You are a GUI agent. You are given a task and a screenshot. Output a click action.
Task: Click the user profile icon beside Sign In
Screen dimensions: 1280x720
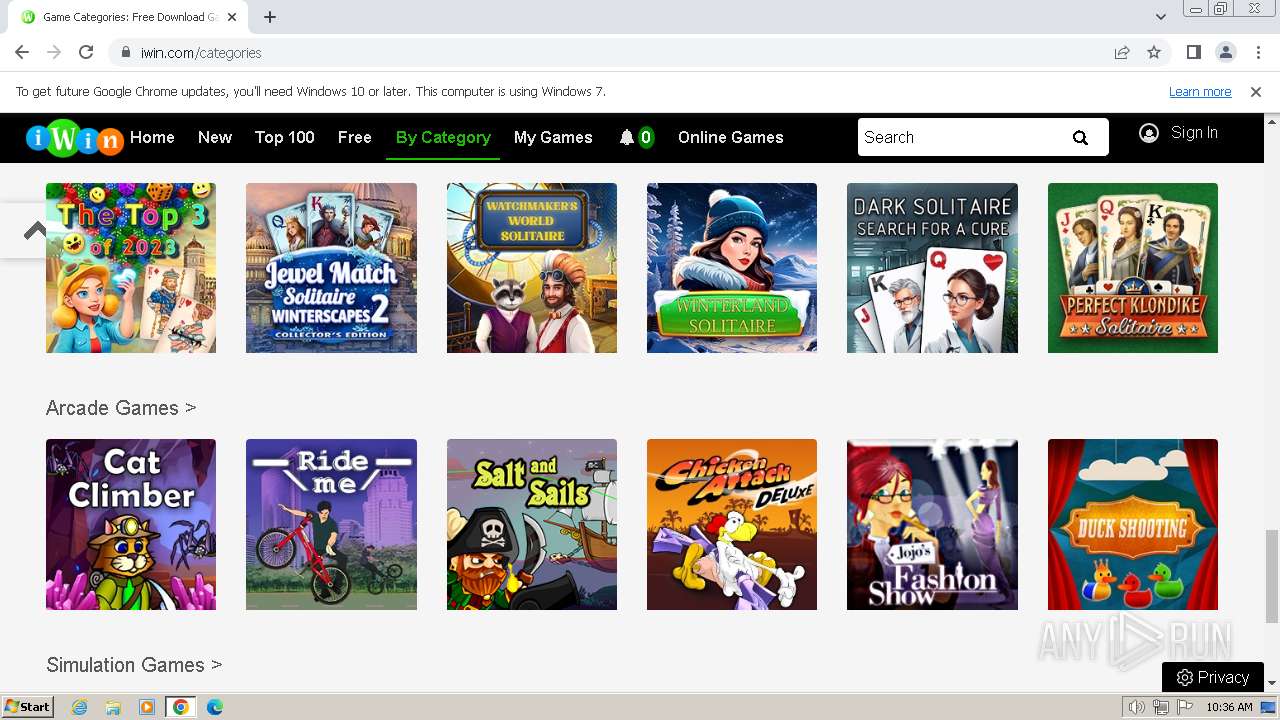pyautogui.click(x=1149, y=132)
